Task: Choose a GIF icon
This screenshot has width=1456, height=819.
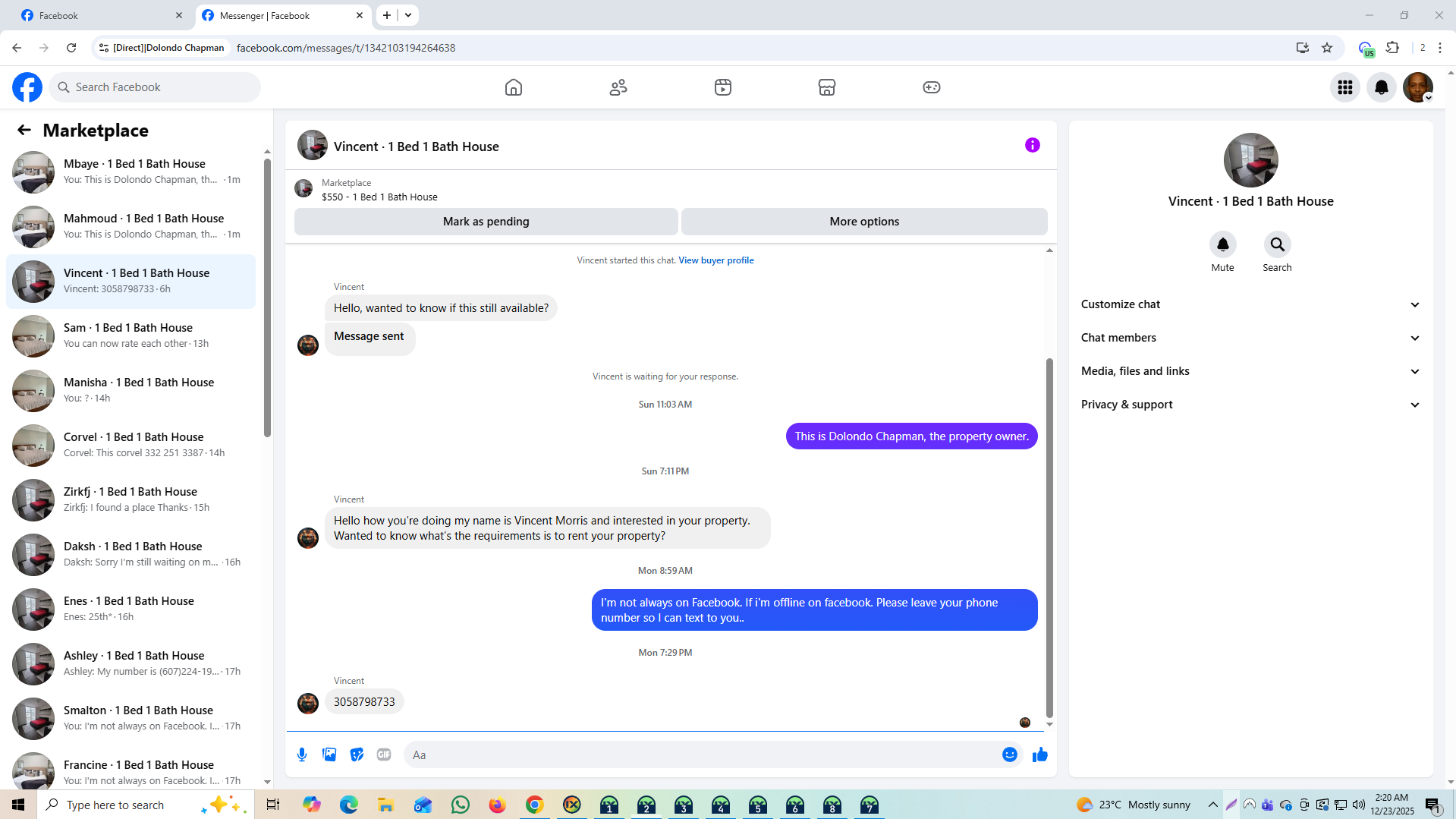Action: (384, 754)
